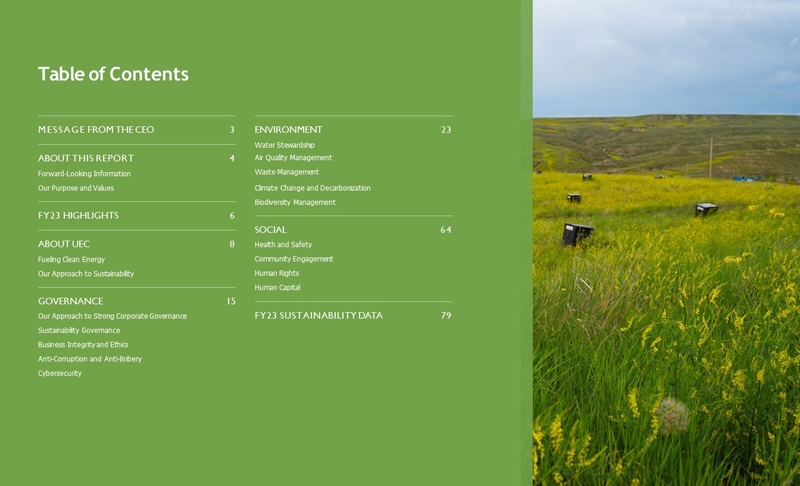
Task: Click the Fueling Clean Energy link
Action: (71, 260)
